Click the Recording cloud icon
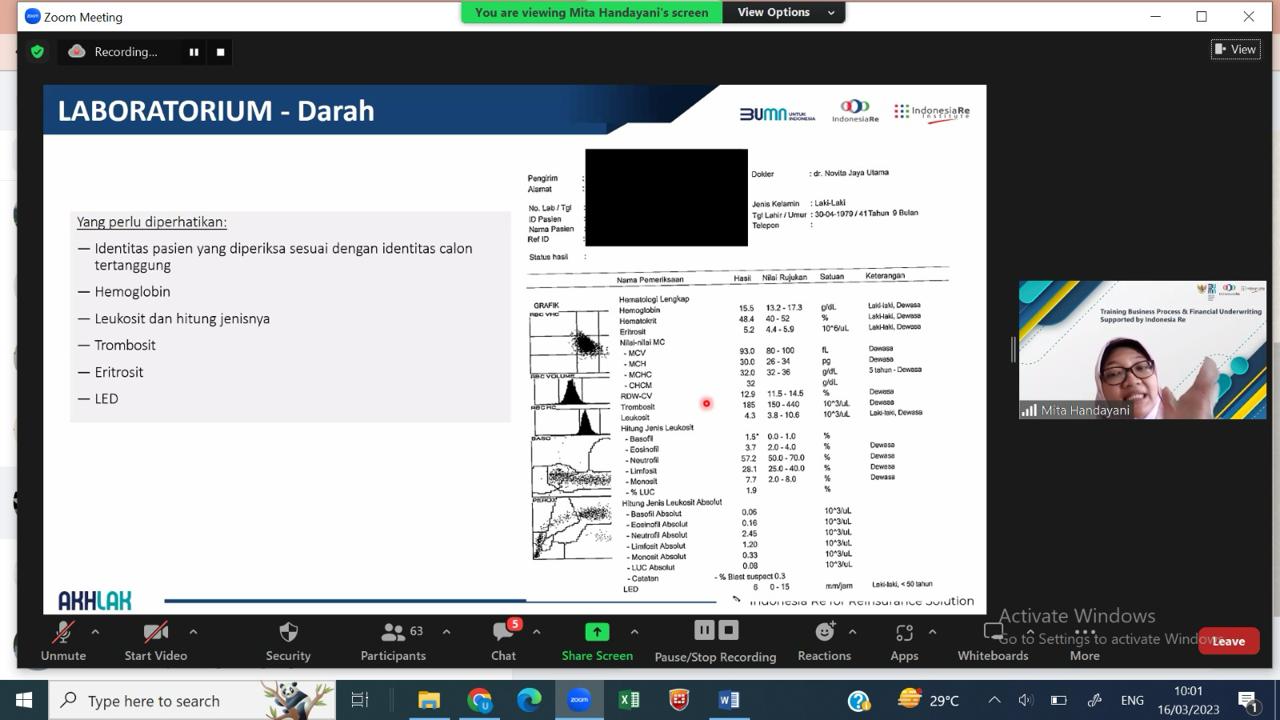 pos(77,51)
